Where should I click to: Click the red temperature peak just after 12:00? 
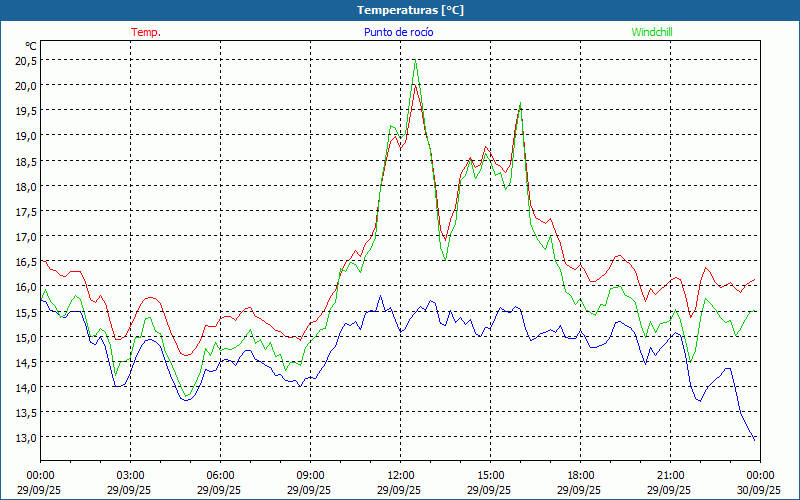coord(415,86)
